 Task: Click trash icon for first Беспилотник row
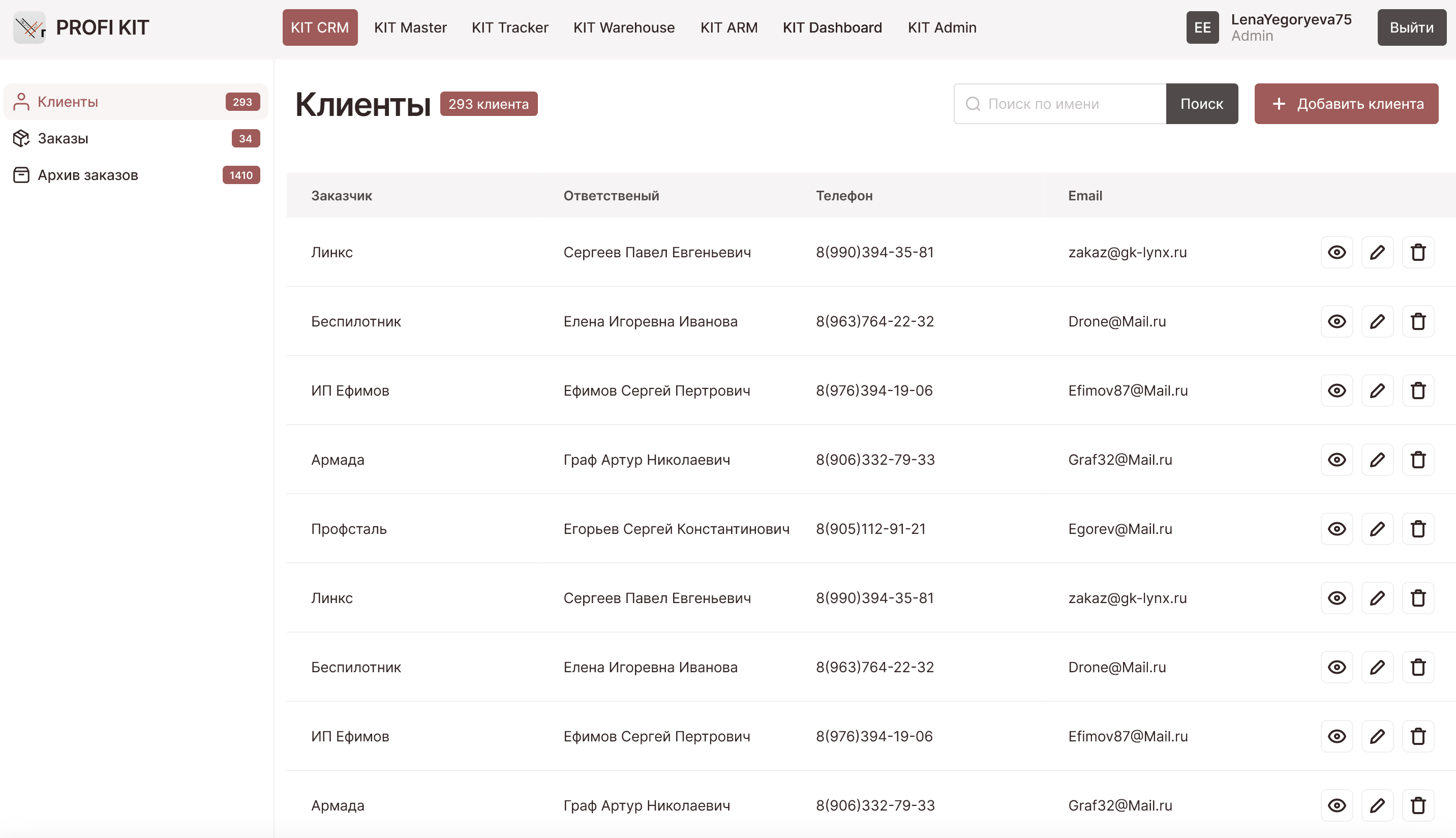pos(1417,321)
